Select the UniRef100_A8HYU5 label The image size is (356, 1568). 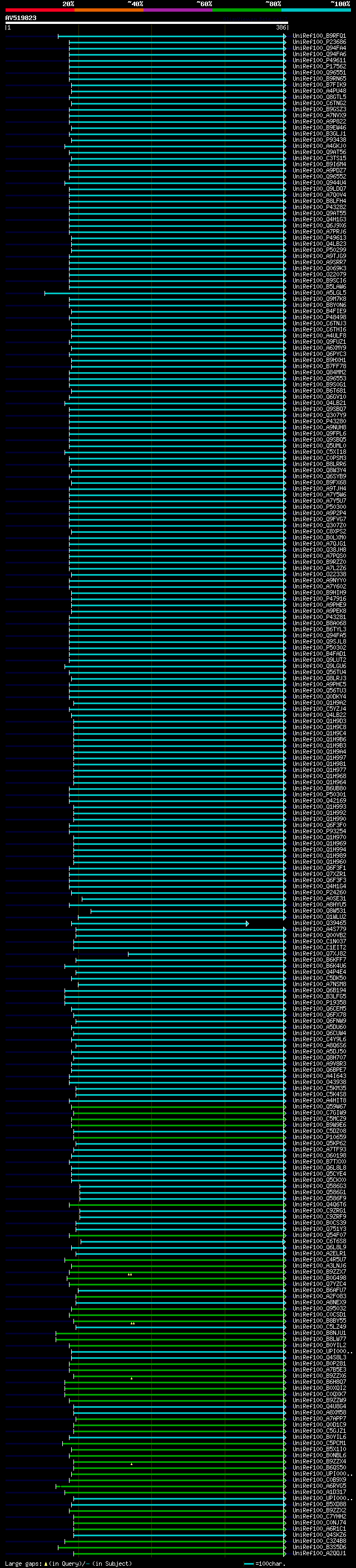coord(319,904)
